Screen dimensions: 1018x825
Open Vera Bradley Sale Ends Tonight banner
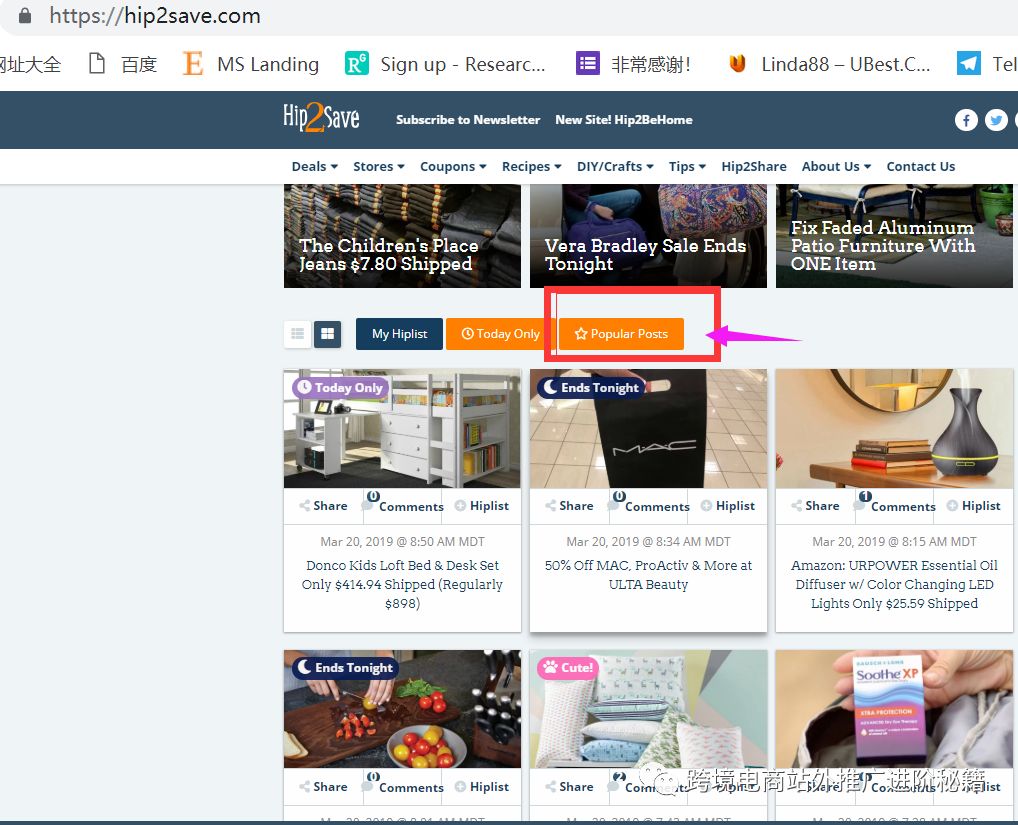649,236
